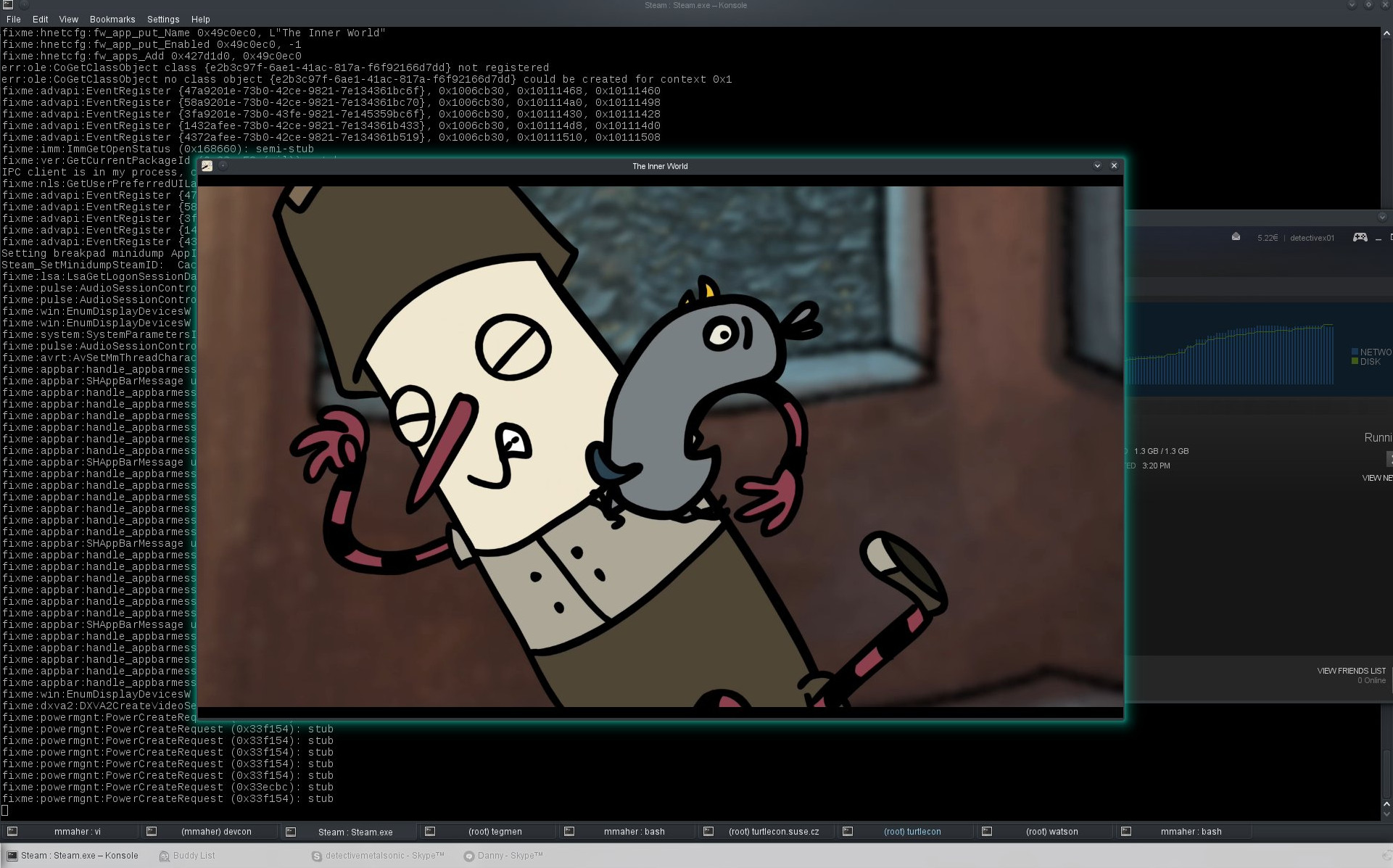Click Steam wallet balance 5.22€
Image resolution: width=1393 pixels, height=868 pixels.
coord(1268,238)
